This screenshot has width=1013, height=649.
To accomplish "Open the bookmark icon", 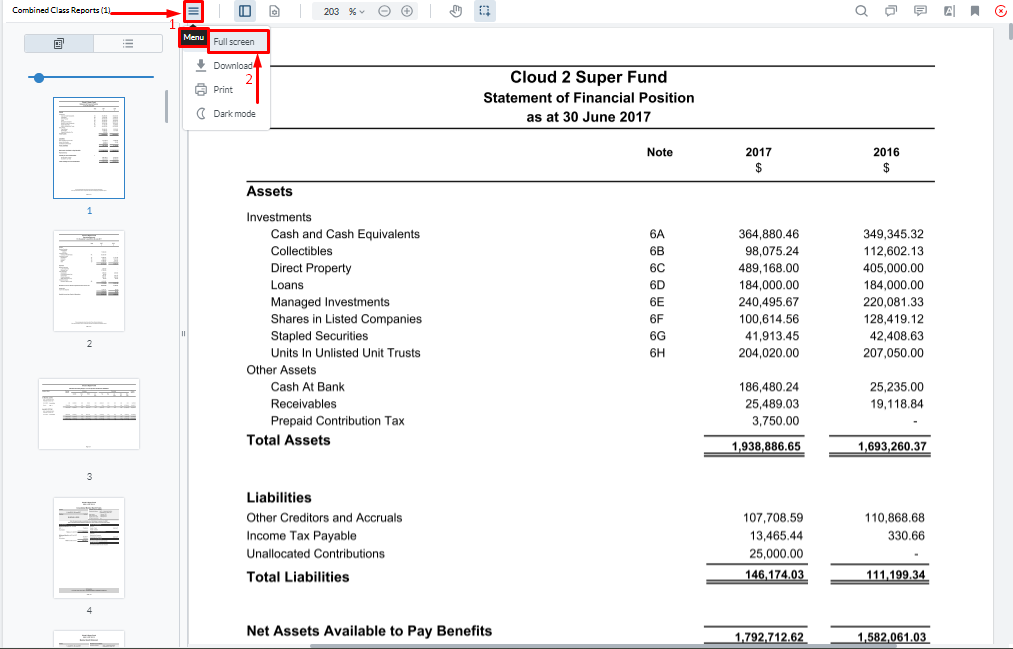I will tap(975, 11).
